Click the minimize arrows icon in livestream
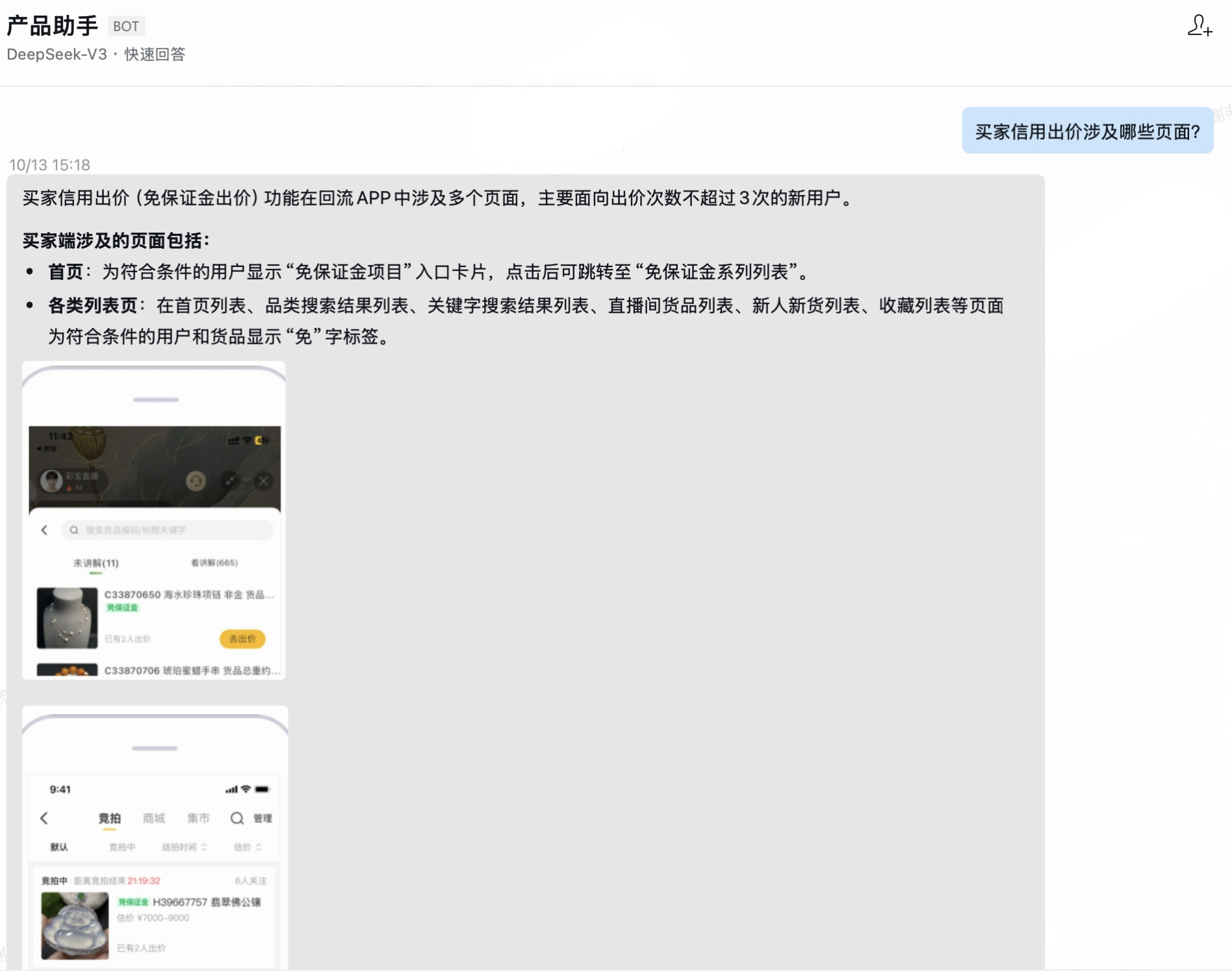This screenshot has height=972, width=1232. click(230, 481)
